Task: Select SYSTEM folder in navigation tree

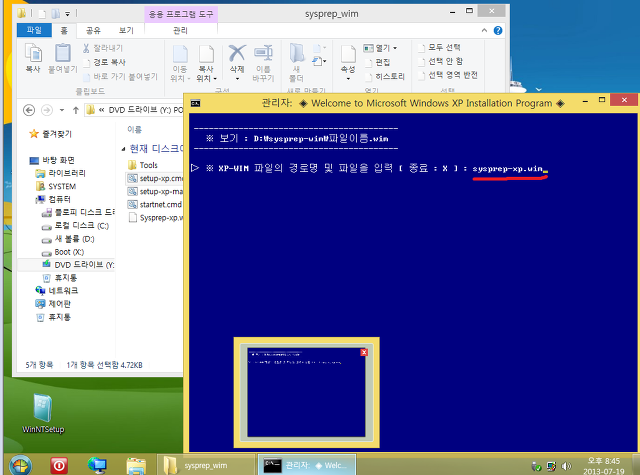Action: tap(56, 186)
